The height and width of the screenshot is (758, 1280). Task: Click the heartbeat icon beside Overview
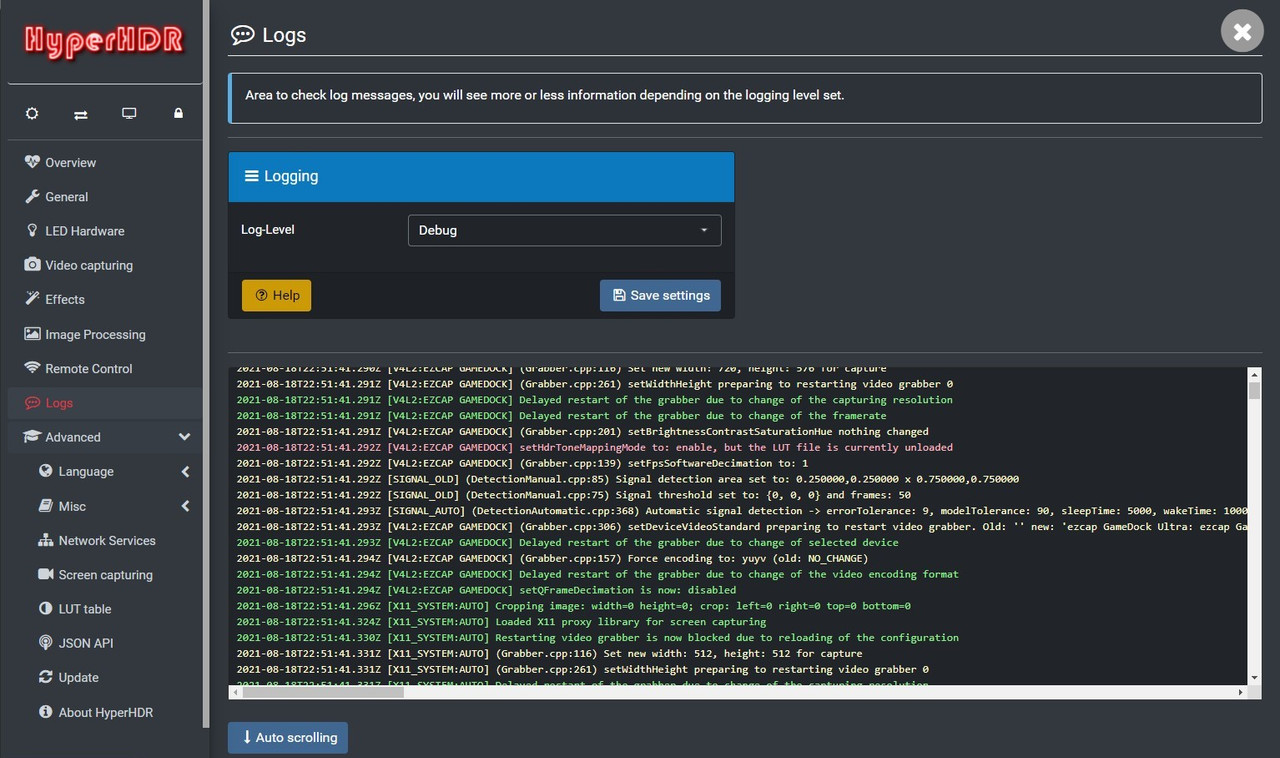32,162
